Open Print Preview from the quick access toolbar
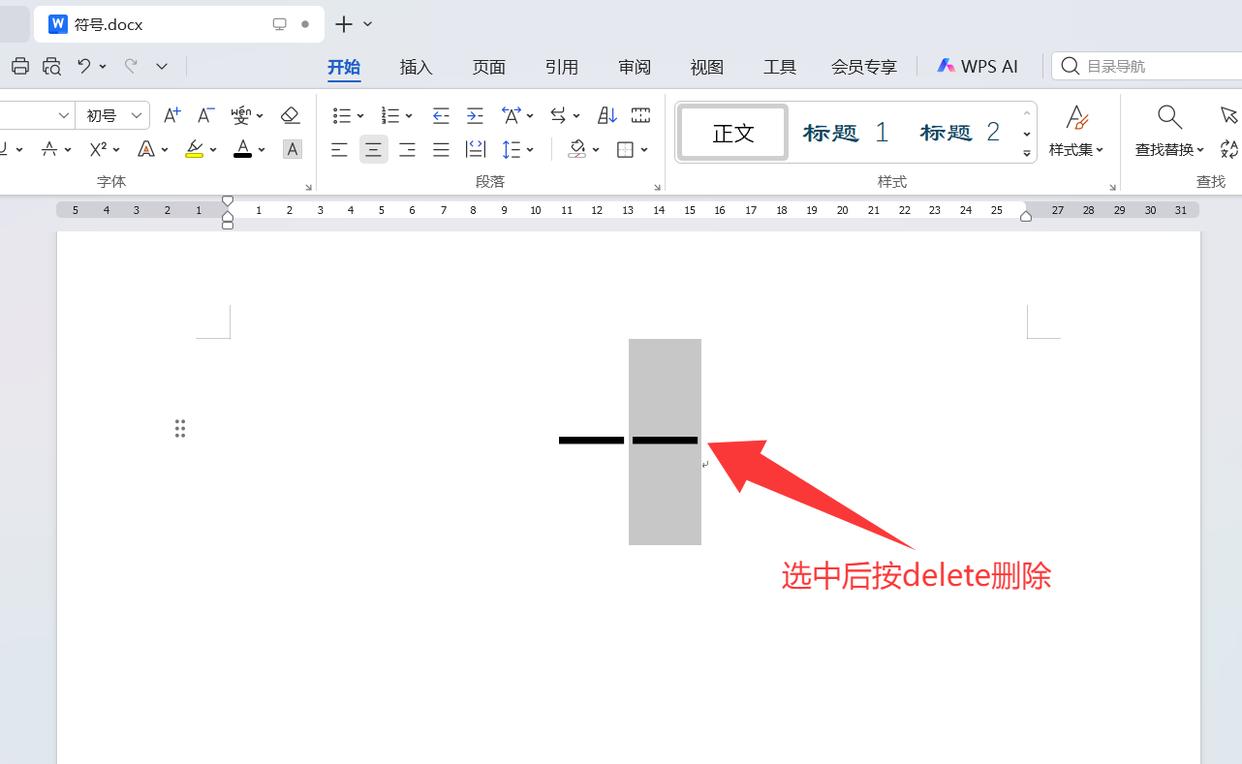This screenshot has height=764, width=1242. pyautogui.click(x=52, y=66)
